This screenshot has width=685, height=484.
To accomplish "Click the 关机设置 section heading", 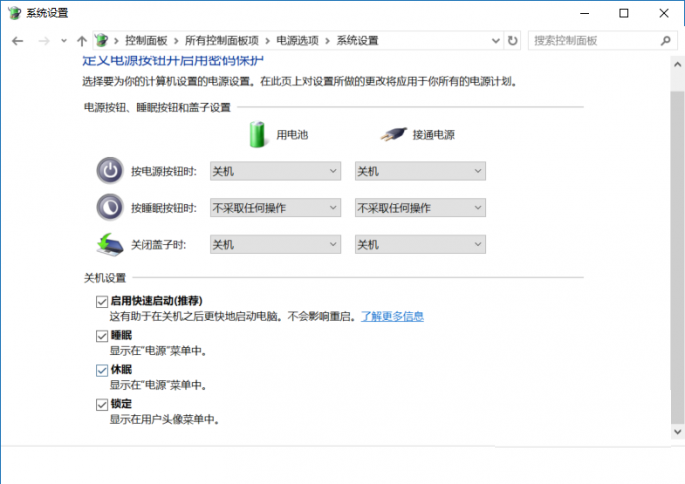I will pos(105,278).
